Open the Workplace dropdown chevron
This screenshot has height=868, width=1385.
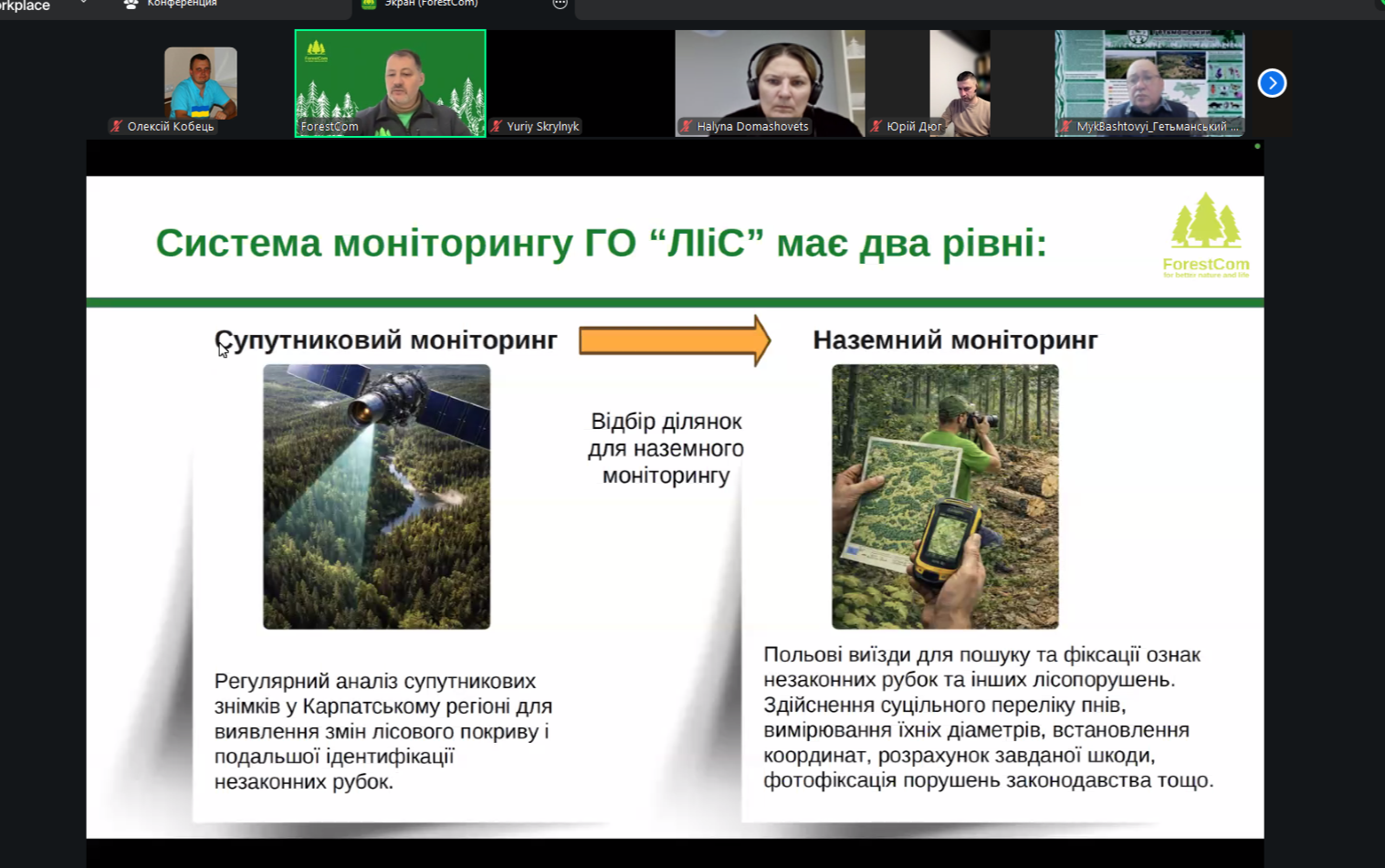(x=83, y=4)
